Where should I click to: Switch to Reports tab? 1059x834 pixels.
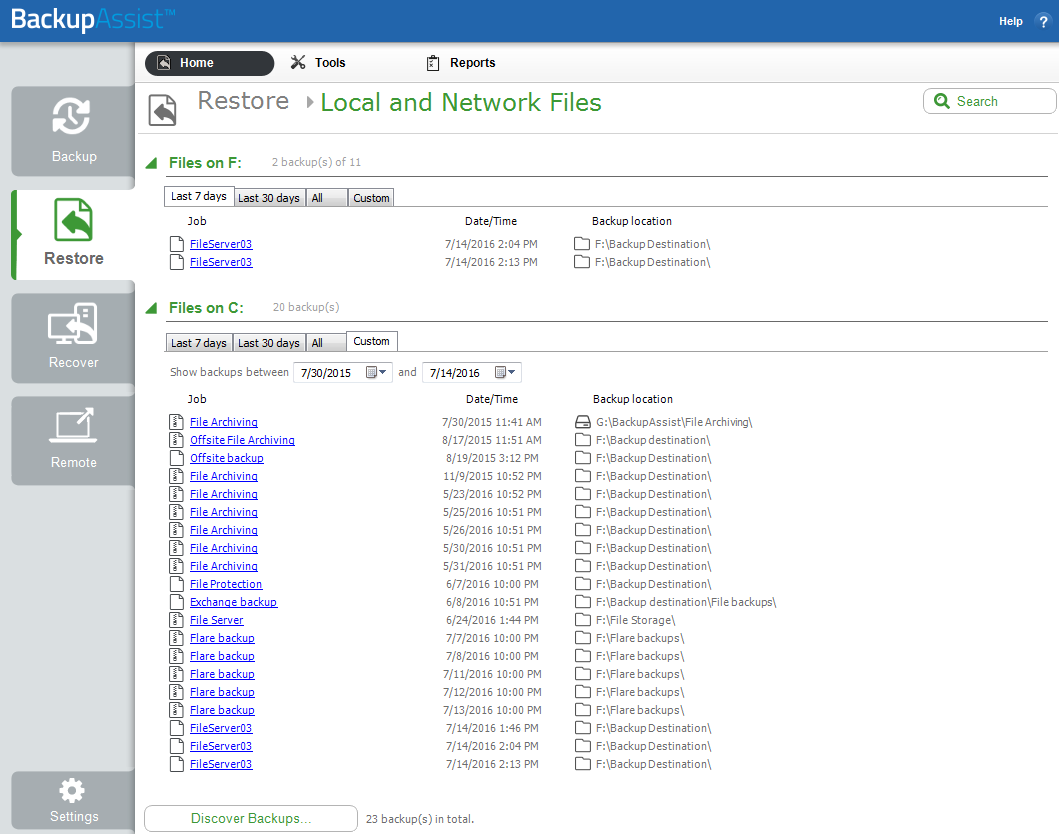461,63
